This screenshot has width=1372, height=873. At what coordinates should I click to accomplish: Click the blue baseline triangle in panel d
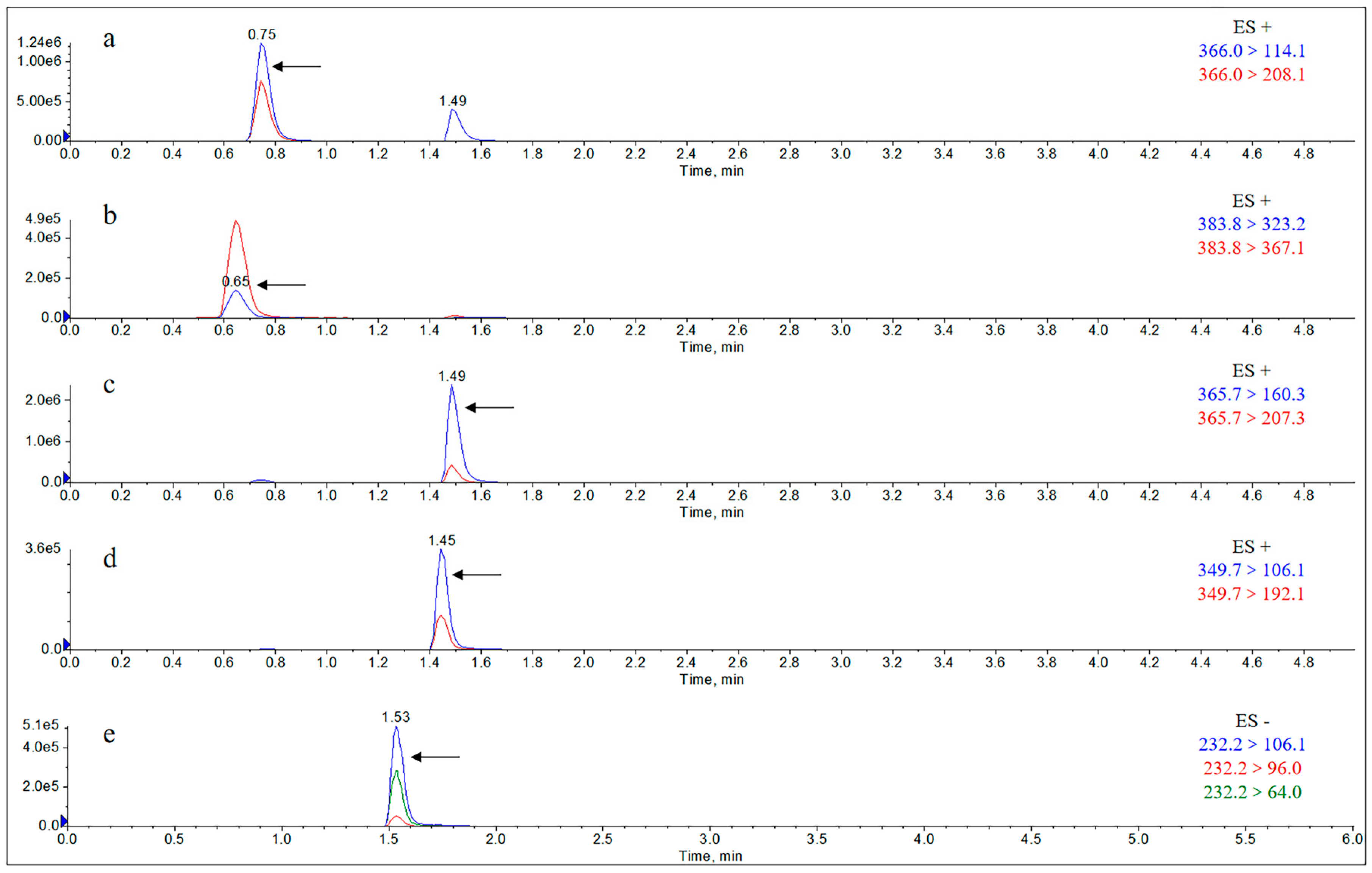(66, 645)
